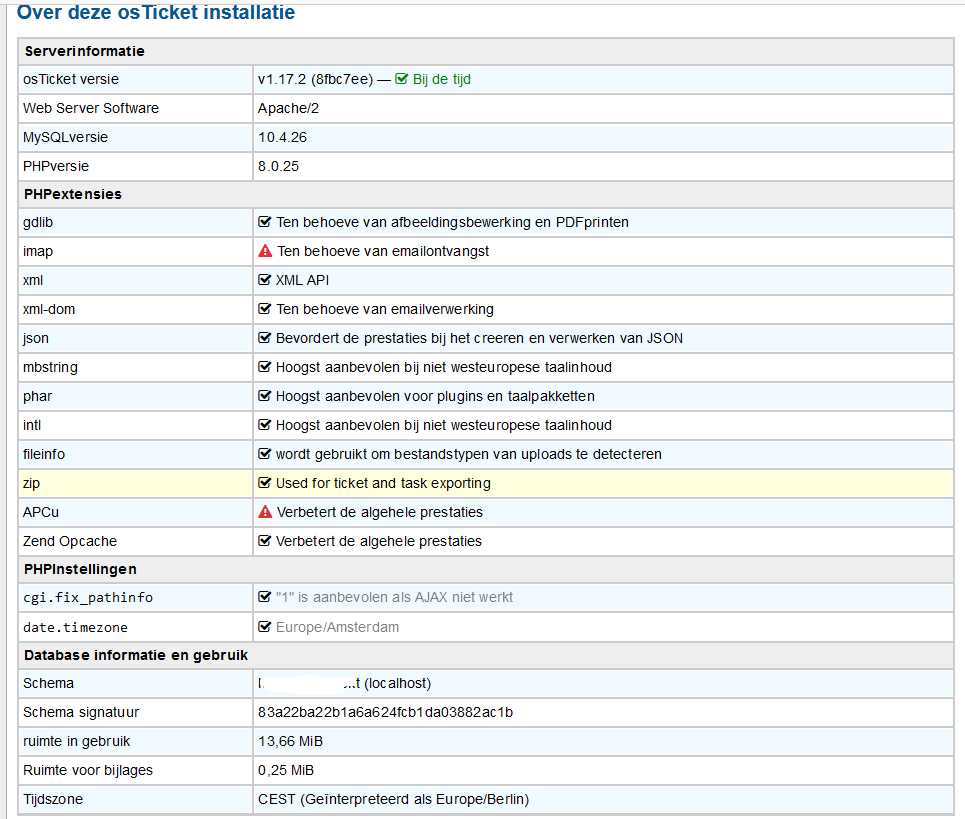Click the 'XML API' description text

pos(302,280)
